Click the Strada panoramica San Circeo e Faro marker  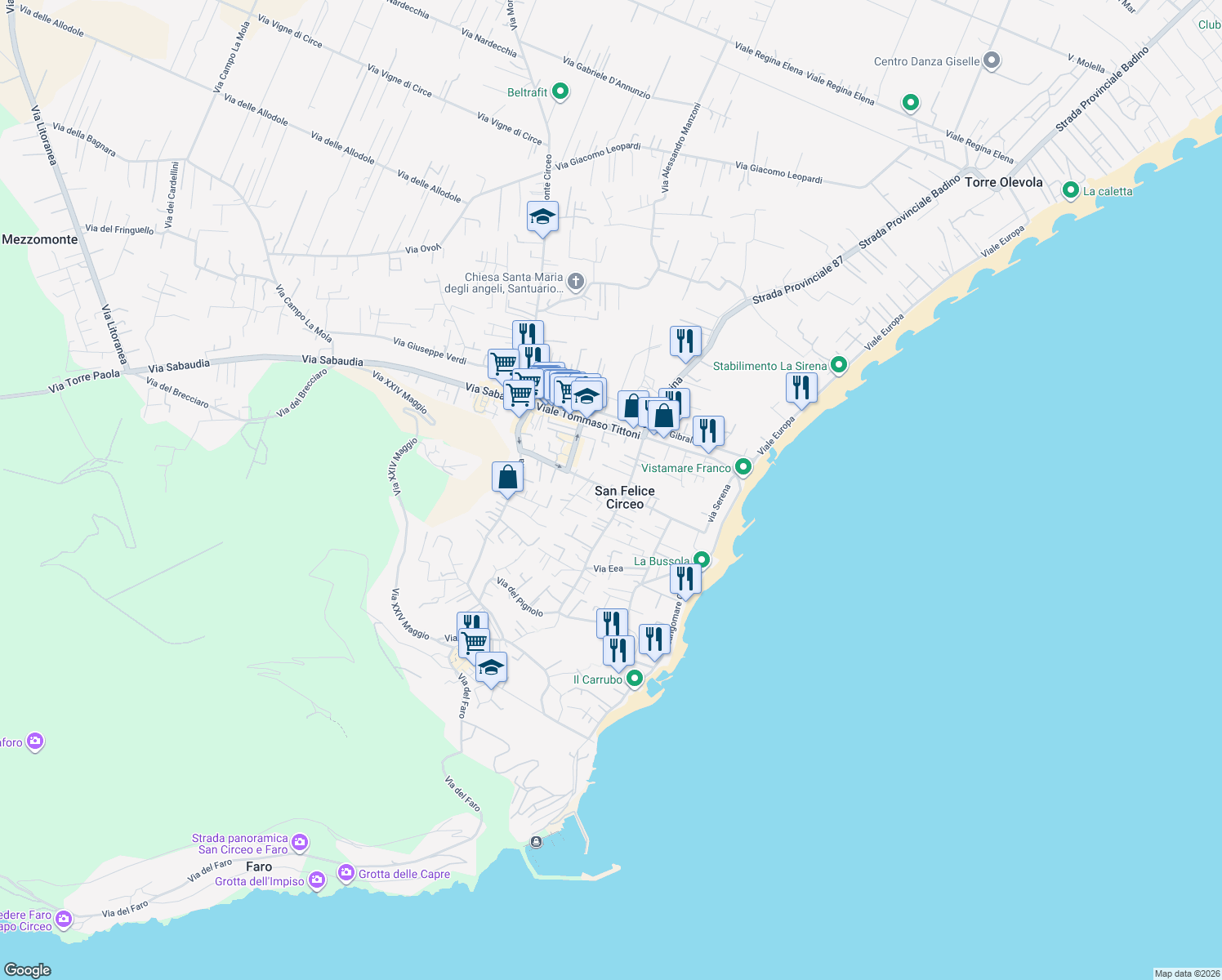[301, 843]
